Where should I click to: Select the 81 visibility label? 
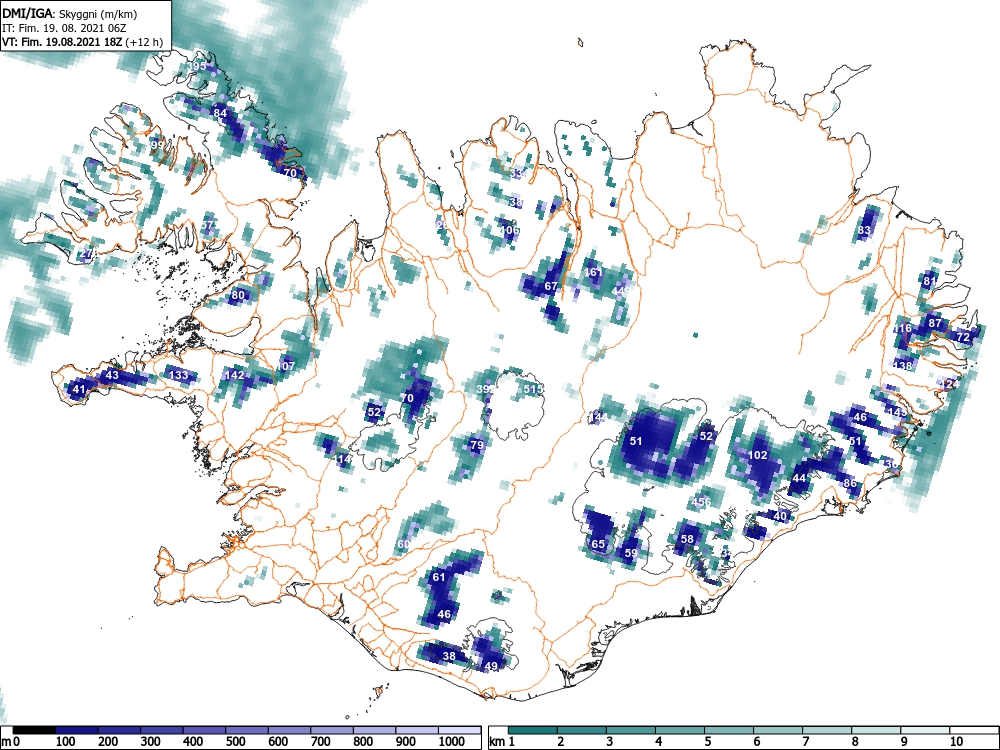coord(930,281)
